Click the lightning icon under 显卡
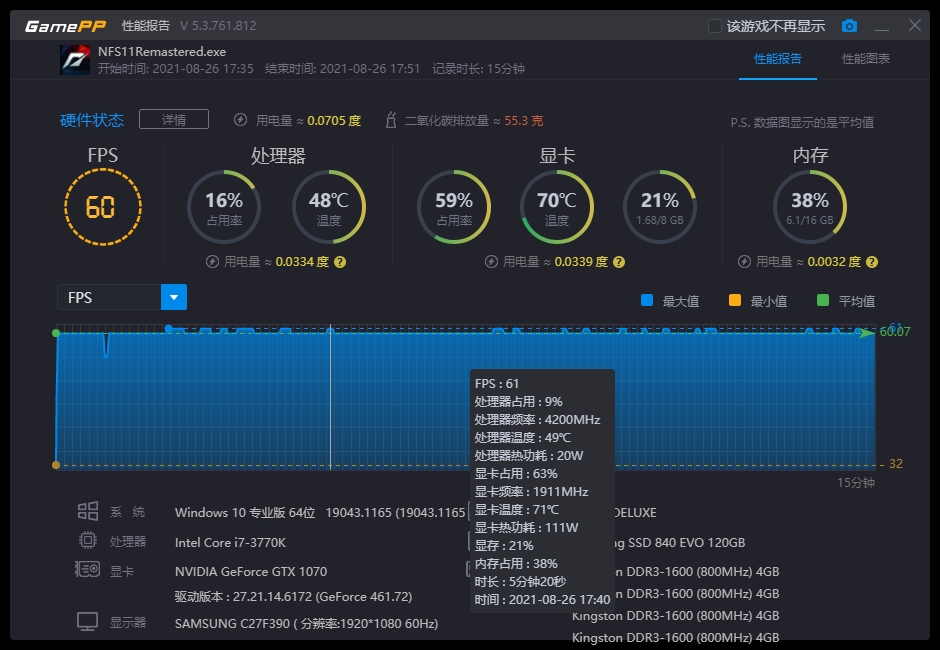This screenshot has height=650, width=940. click(492, 261)
